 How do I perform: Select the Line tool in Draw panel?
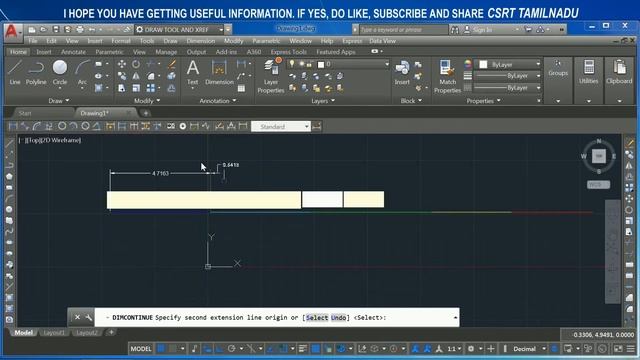(x=15, y=72)
